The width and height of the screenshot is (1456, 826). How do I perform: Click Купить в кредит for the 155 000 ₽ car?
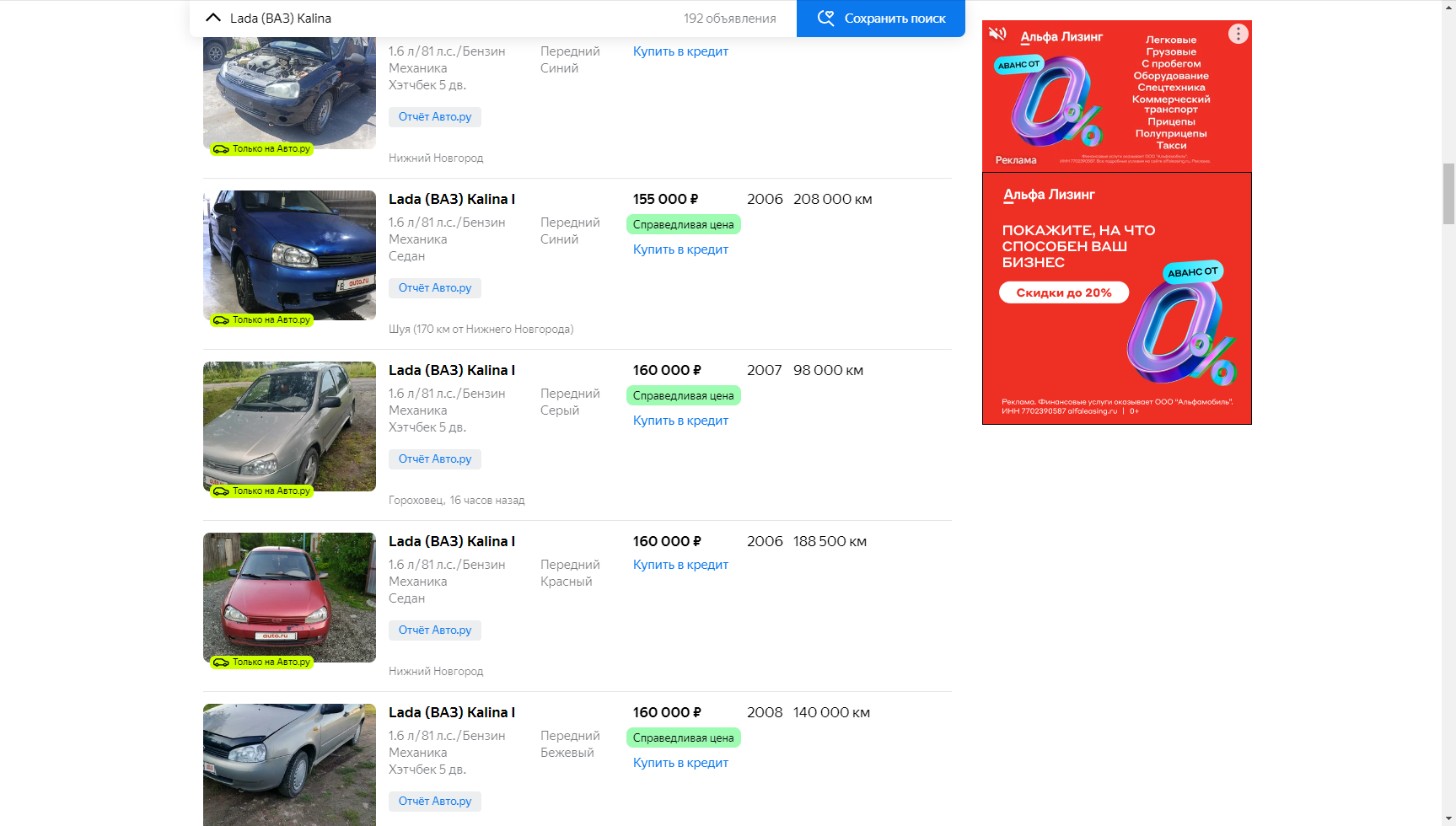tap(680, 249)
